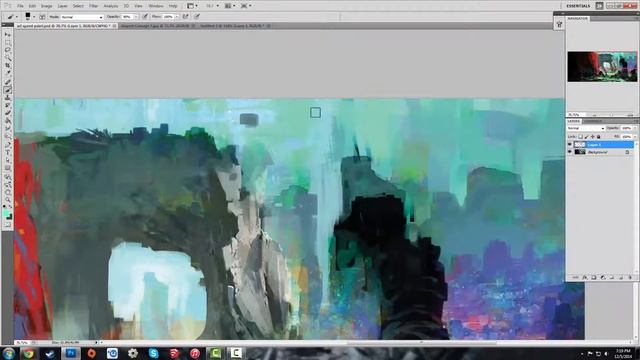Toggle lock transparent pixels
Viewport: 640px width, 360px height.
pyautogui.click(x=581, y=137)
